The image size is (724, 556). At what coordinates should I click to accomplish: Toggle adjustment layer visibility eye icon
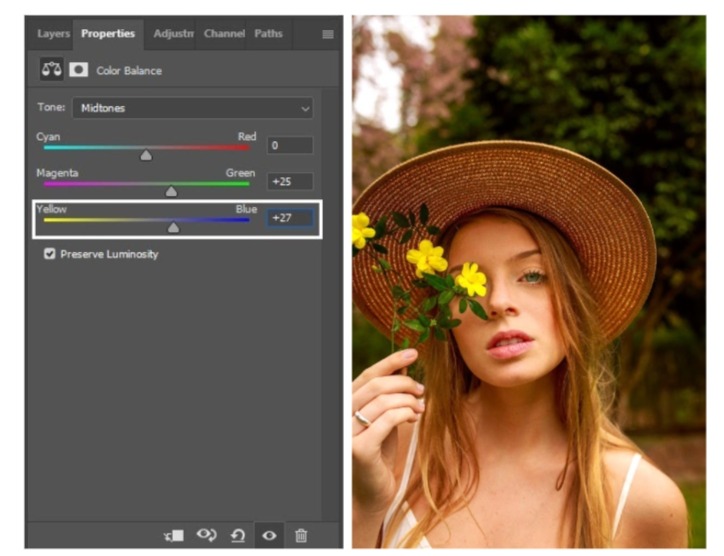pos(269,535)
